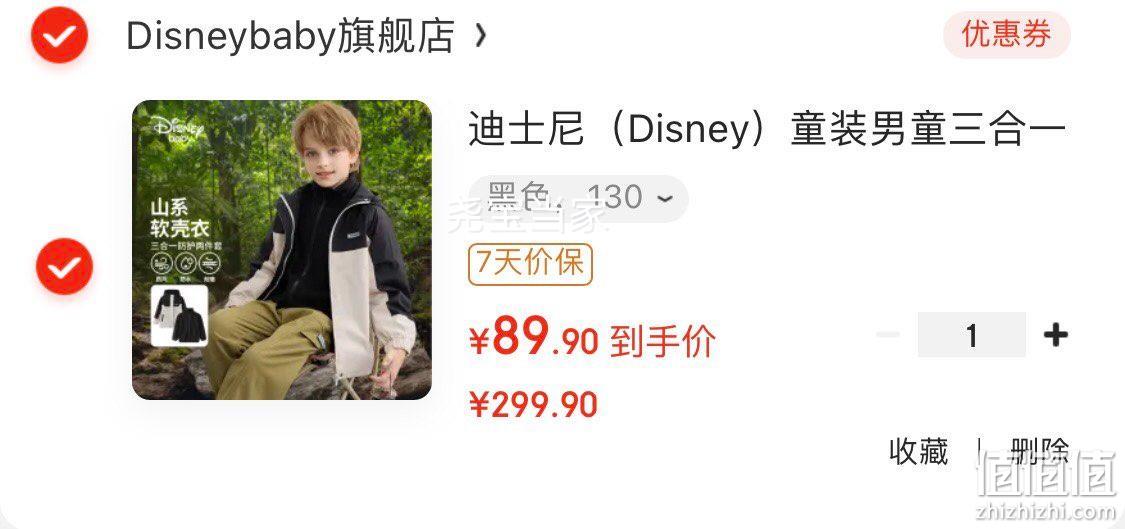Click the 值值值 zhizhizhi.com watermark logo
Screen dimensions: 1125x529
(1047, 484)
